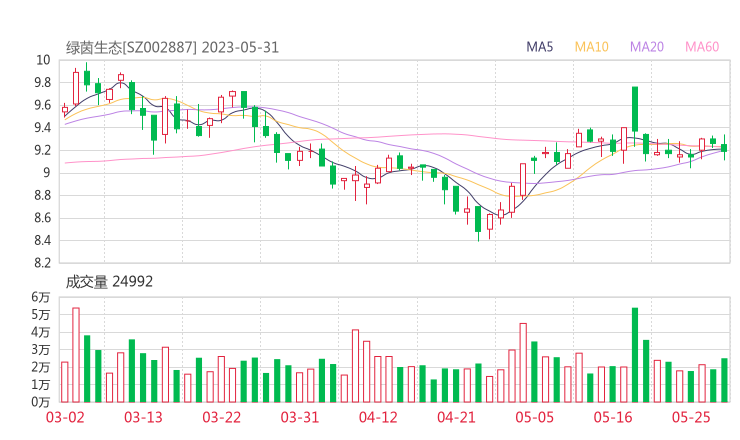This screenshot has width=740, height=440.
Task: Click the 9.4 price axis label
Action: coord(42,127)
